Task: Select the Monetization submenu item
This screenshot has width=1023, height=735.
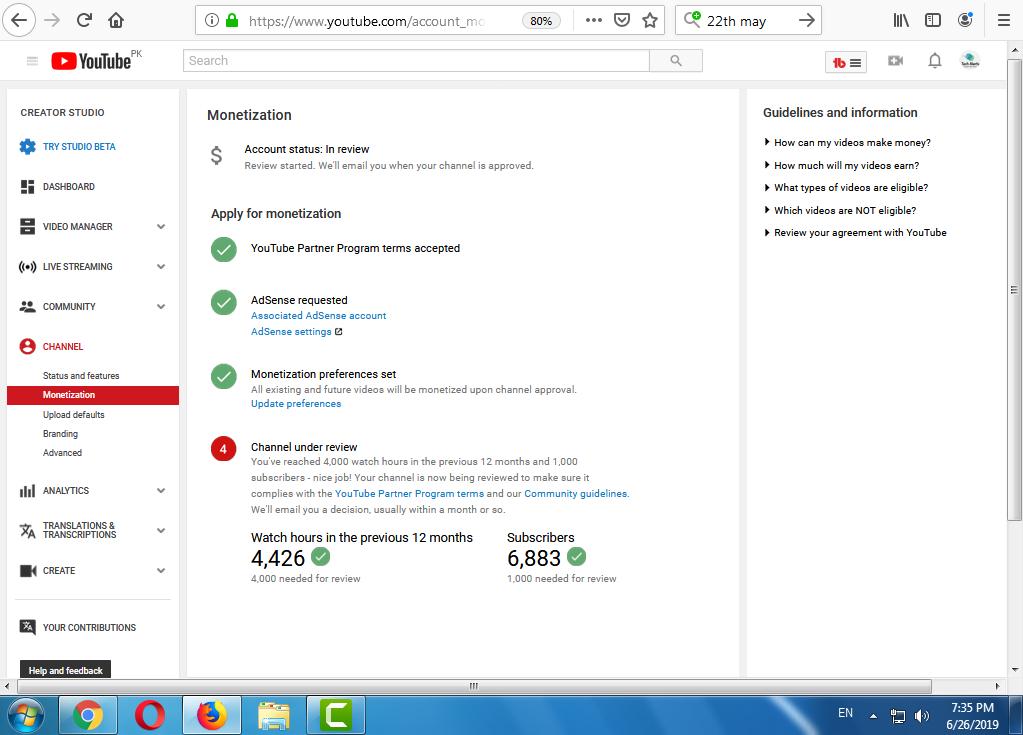Action: tap(93, 395)
